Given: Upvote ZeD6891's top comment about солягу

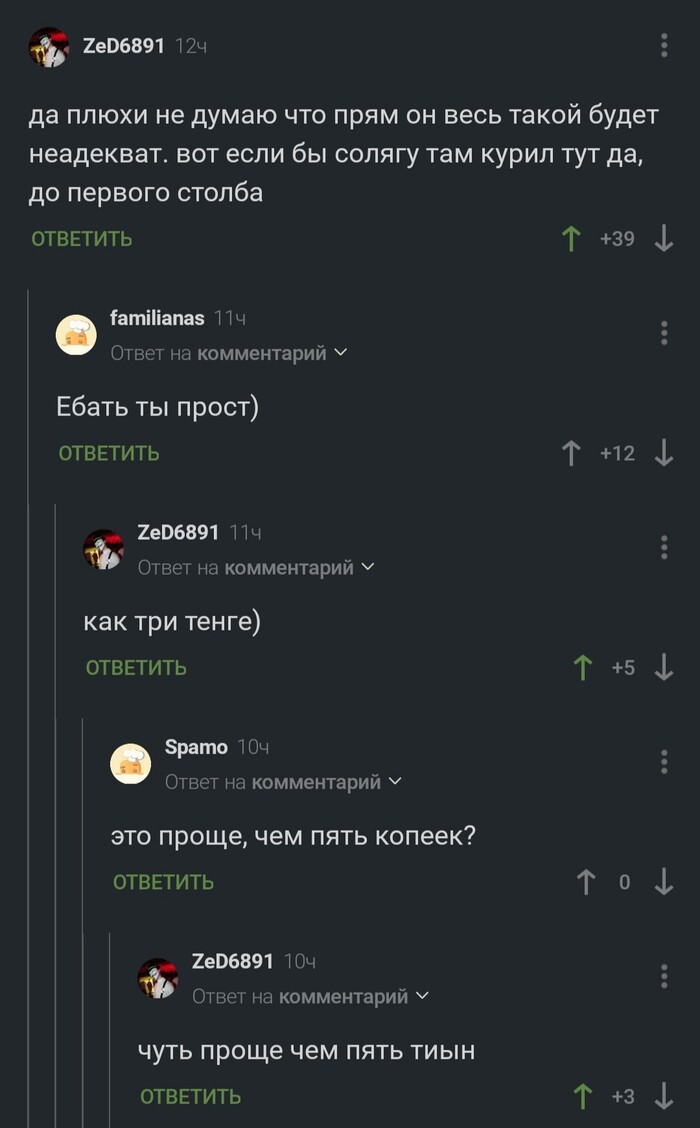Looking at the screenshot, I should (x=570, y=238).
